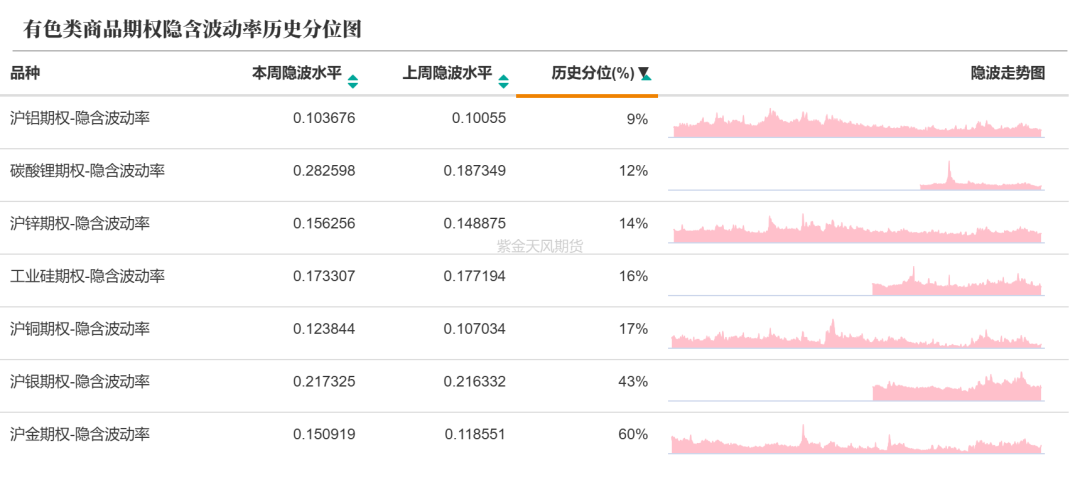Select 工业硅期权-隐含波动率 row name
The height and width of the screenshot is (502, 1080).
(x=87, y=276)
